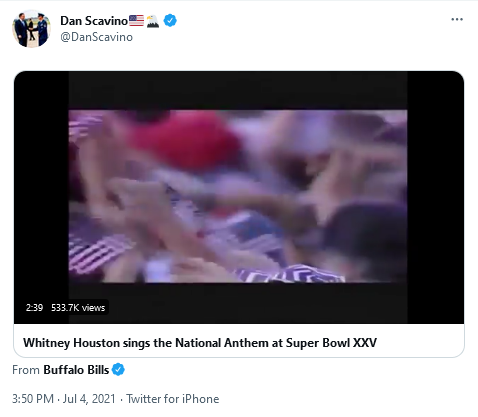Click the verified badge beside Dan Scavino

[x=170, y=21]
